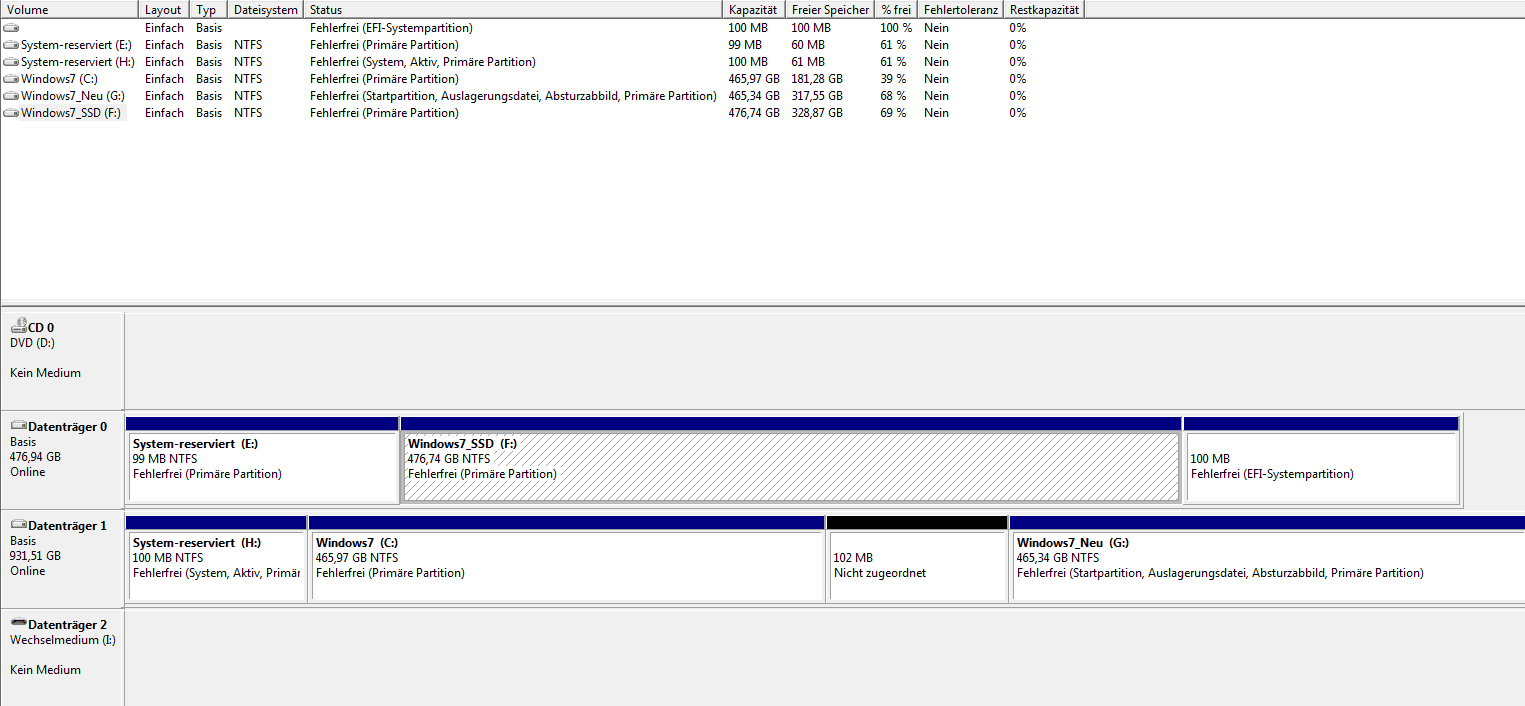This screenshot has width=1525, height=706.
Task: Click 'Wechselmedium (I:)' under Datenträger 2
Action: tap(63, 640)
